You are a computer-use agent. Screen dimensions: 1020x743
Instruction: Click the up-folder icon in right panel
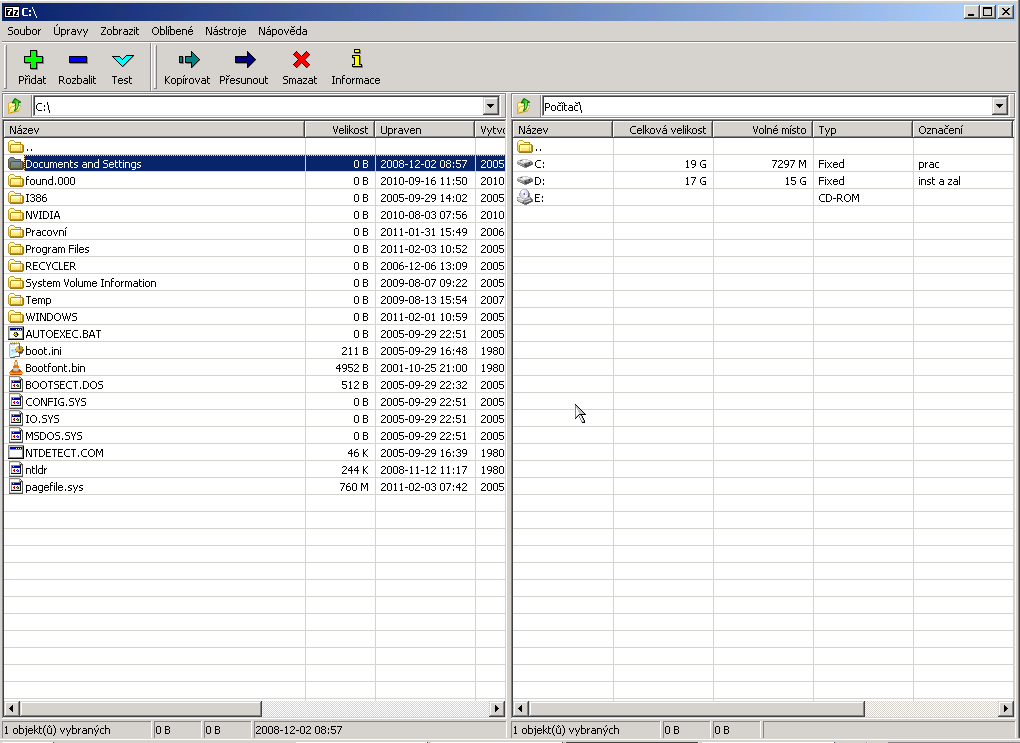click(x=524, y=106)
